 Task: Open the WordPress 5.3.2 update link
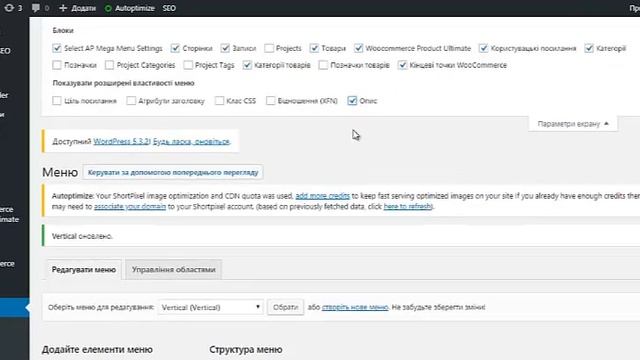(122, 141)
